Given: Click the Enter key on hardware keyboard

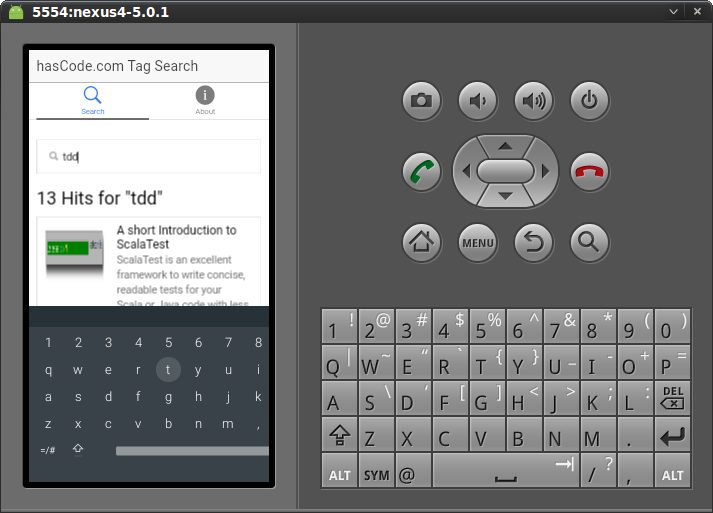Looking at the screenshot, I should tap(673, 434).
